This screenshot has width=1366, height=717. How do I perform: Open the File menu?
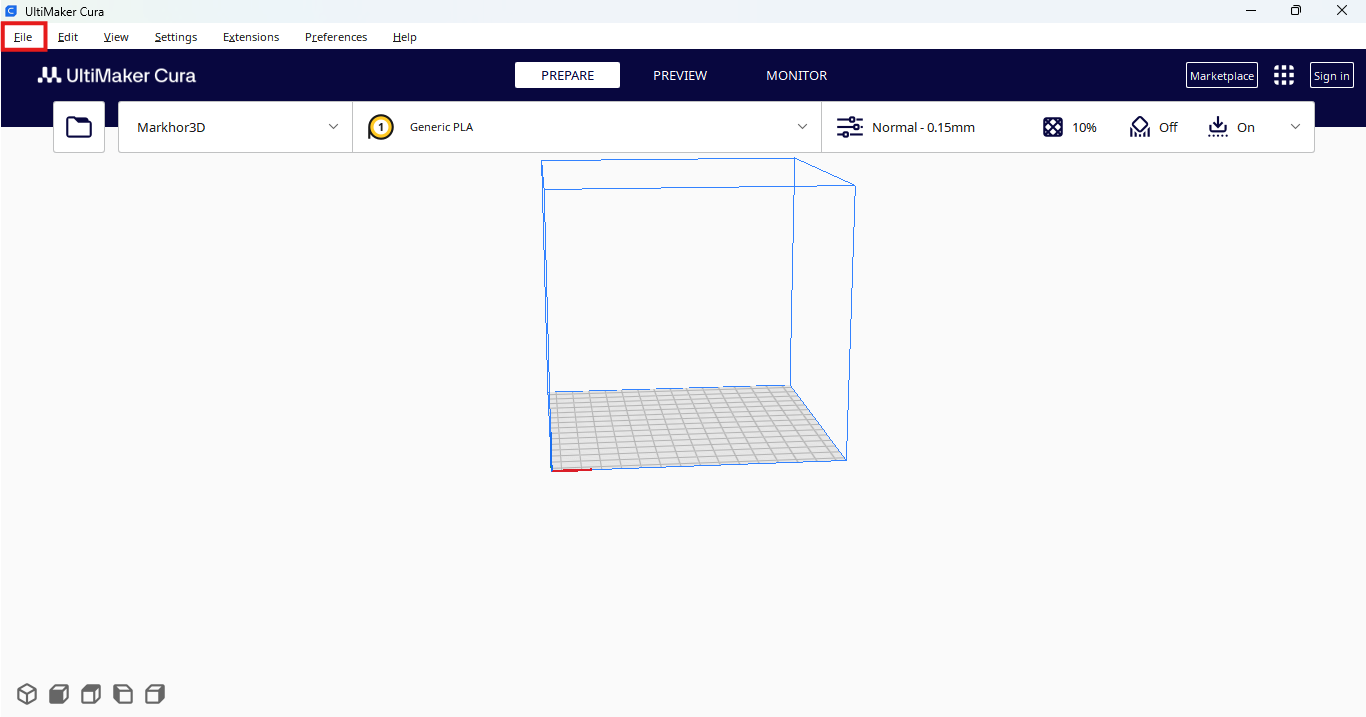pos(23,37)
